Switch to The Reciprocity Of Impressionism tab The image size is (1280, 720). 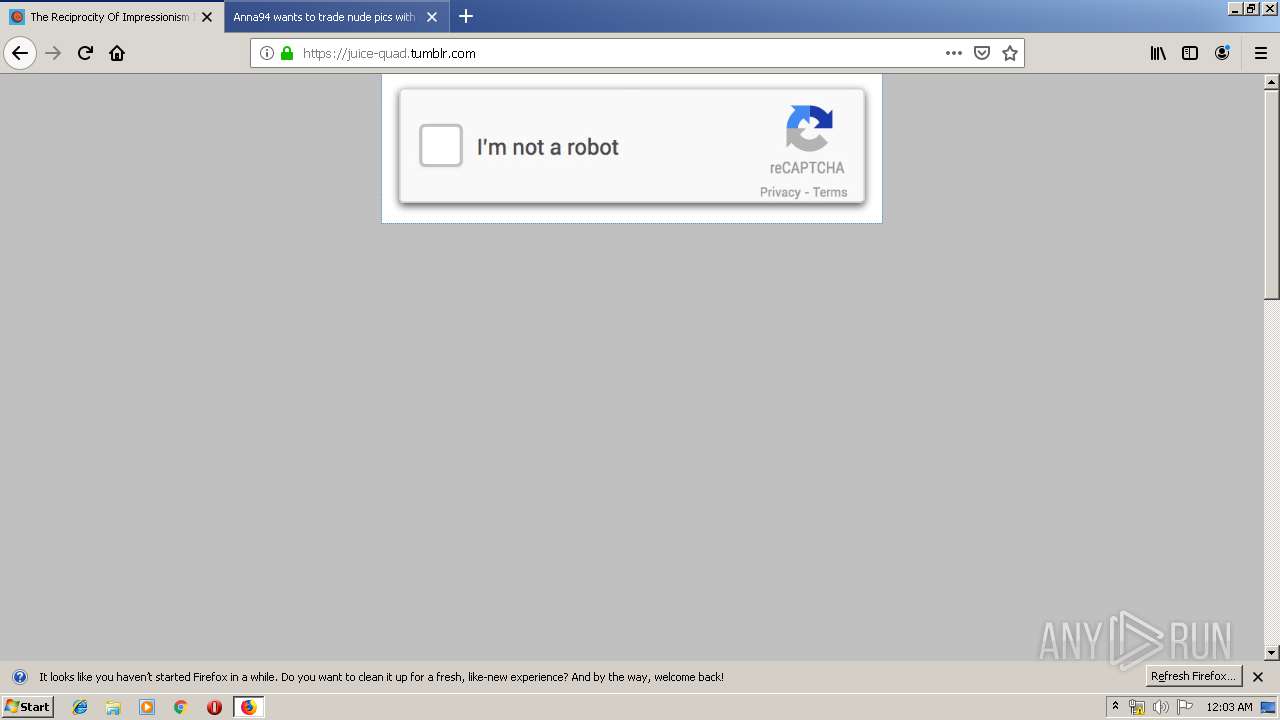tap(110, 17)
